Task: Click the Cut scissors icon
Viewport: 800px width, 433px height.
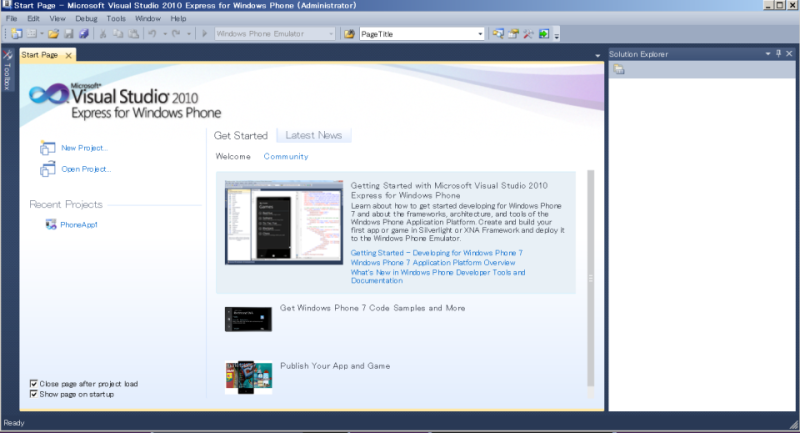Action: point(103,34)
